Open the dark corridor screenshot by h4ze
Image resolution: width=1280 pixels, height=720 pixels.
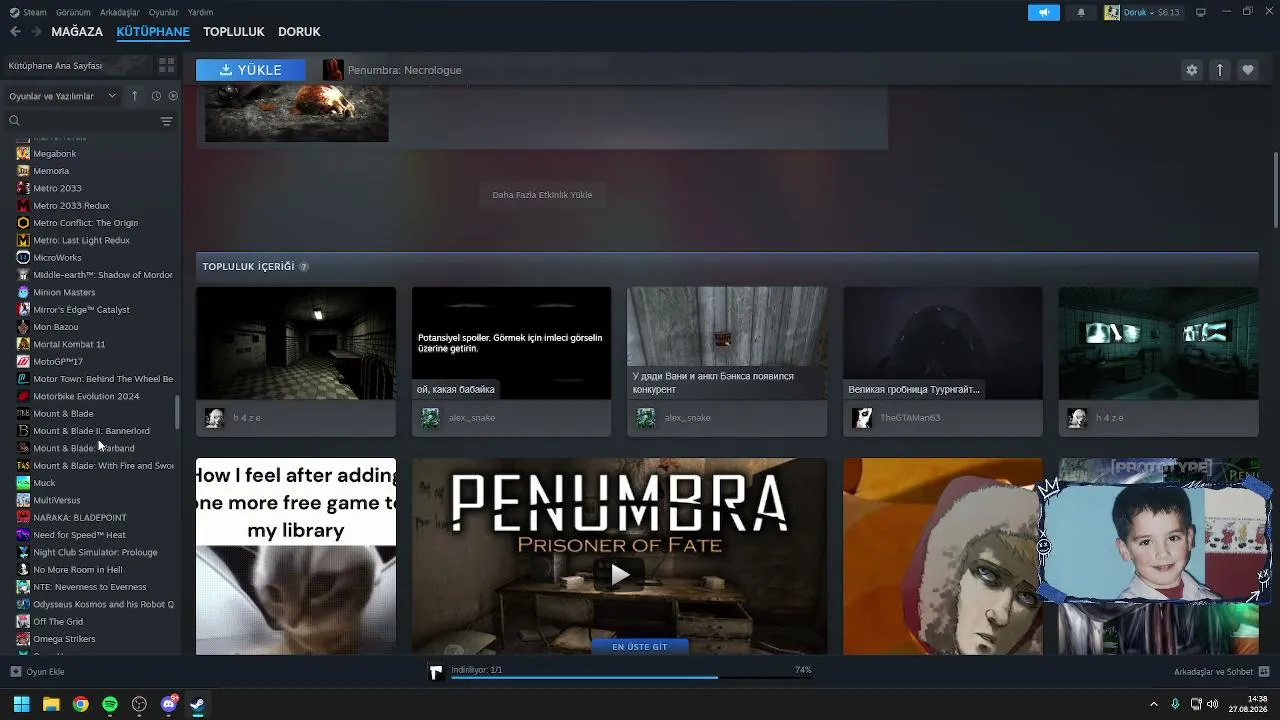[x=296, y=343]
